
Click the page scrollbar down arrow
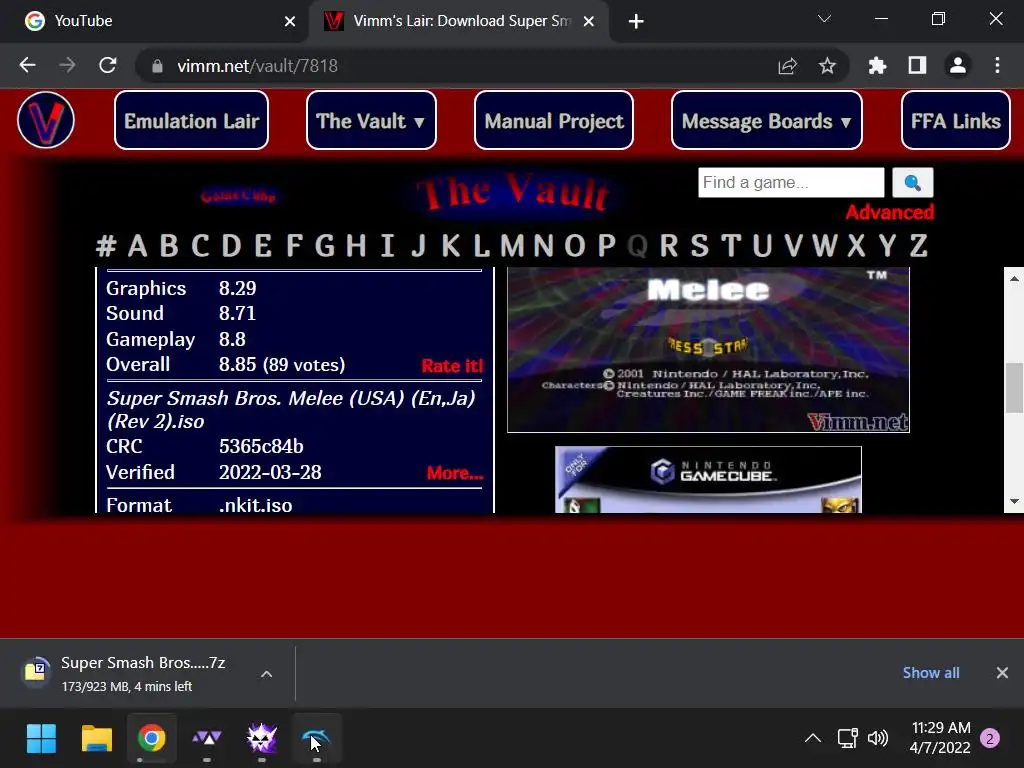pyautogui.click(x=1014, y=502)
